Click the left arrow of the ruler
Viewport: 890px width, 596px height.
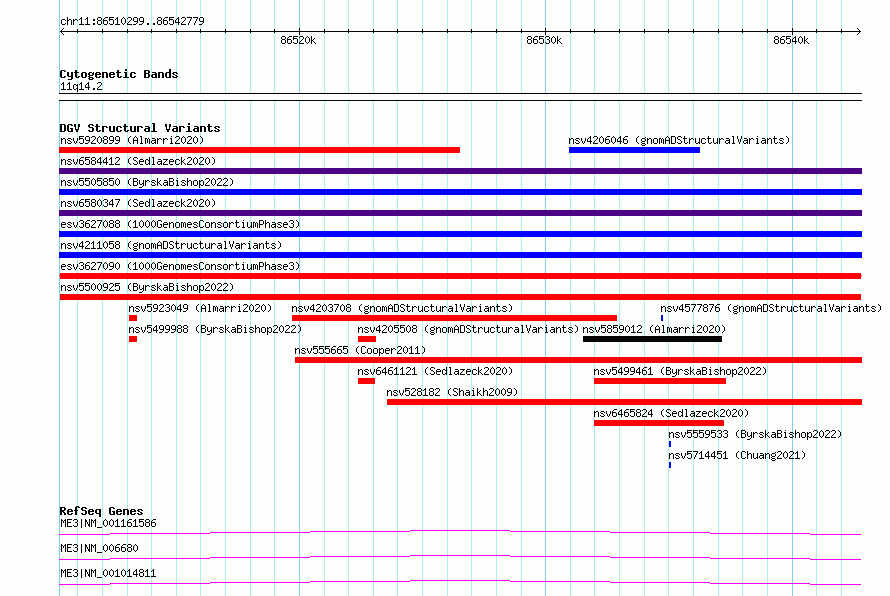[62, 32]
